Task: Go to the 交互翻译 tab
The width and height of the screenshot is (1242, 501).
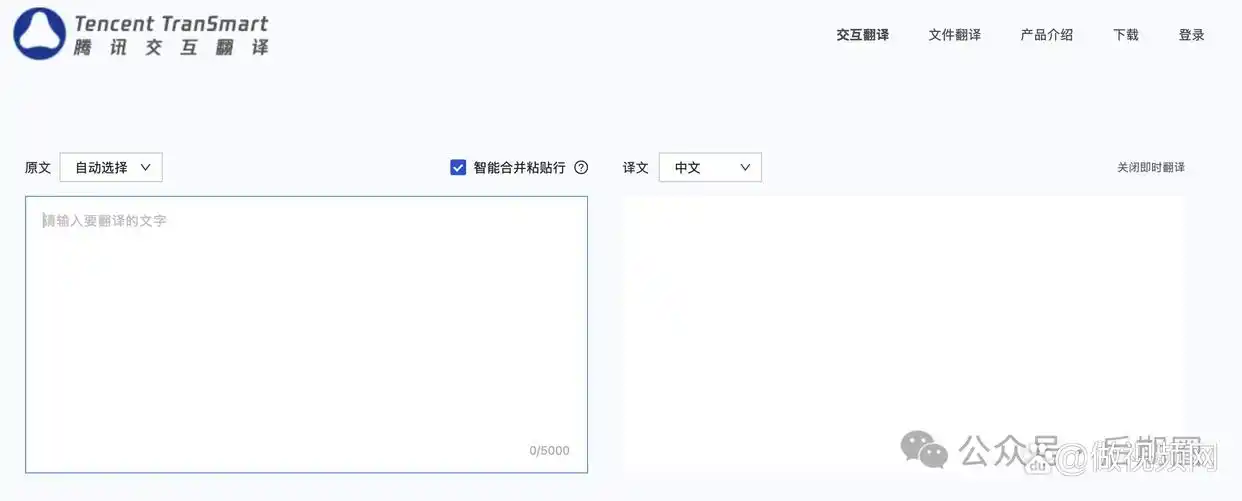Action: click(862, 35)
